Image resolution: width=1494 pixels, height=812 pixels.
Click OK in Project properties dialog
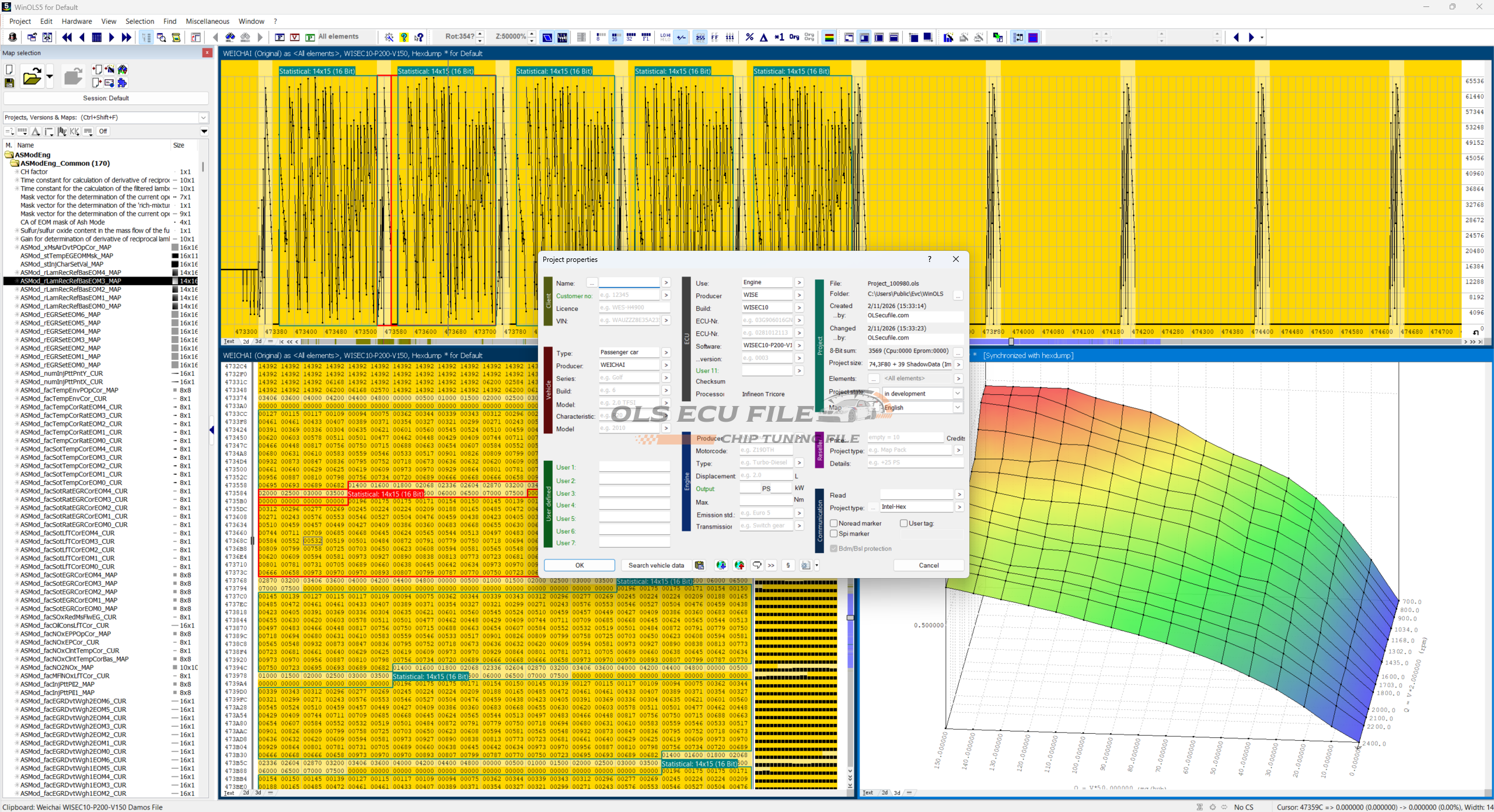pyautogui.click(x=579, y=565)
